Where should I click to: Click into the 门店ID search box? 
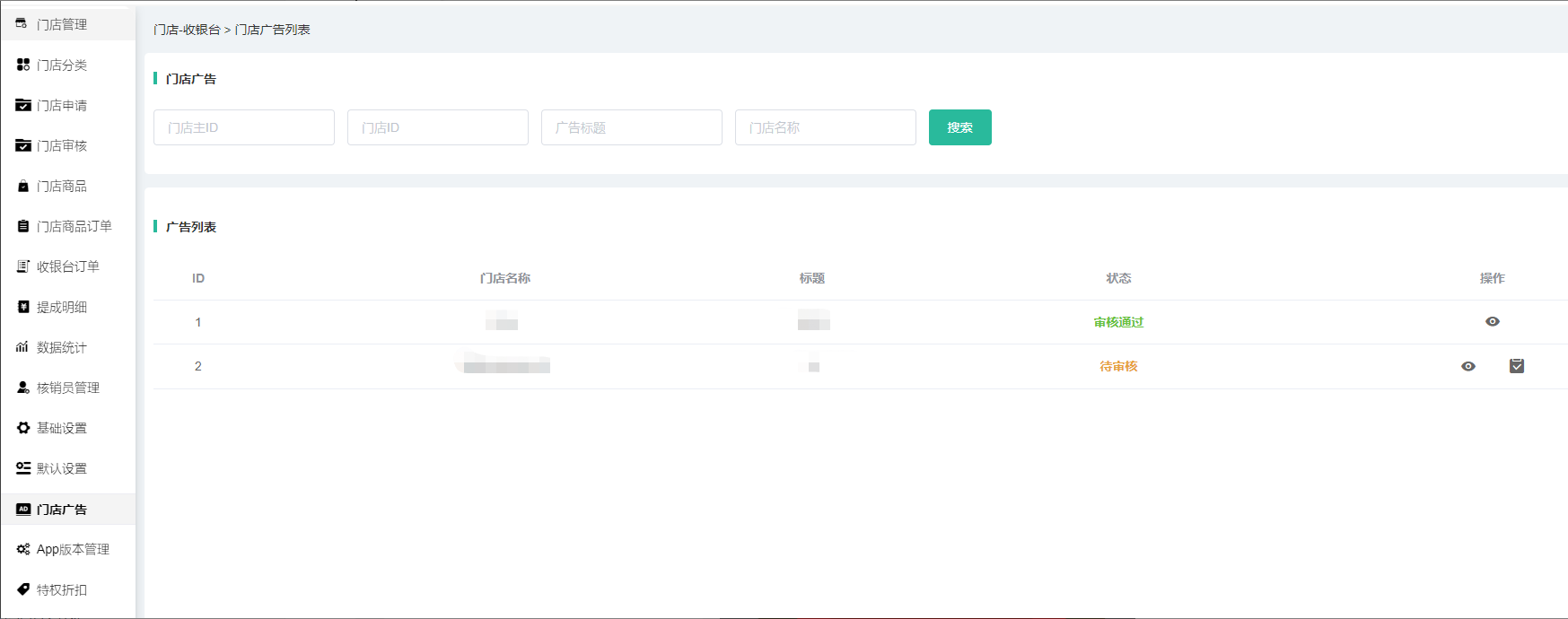pyautogui.click(x=438, y=127)
